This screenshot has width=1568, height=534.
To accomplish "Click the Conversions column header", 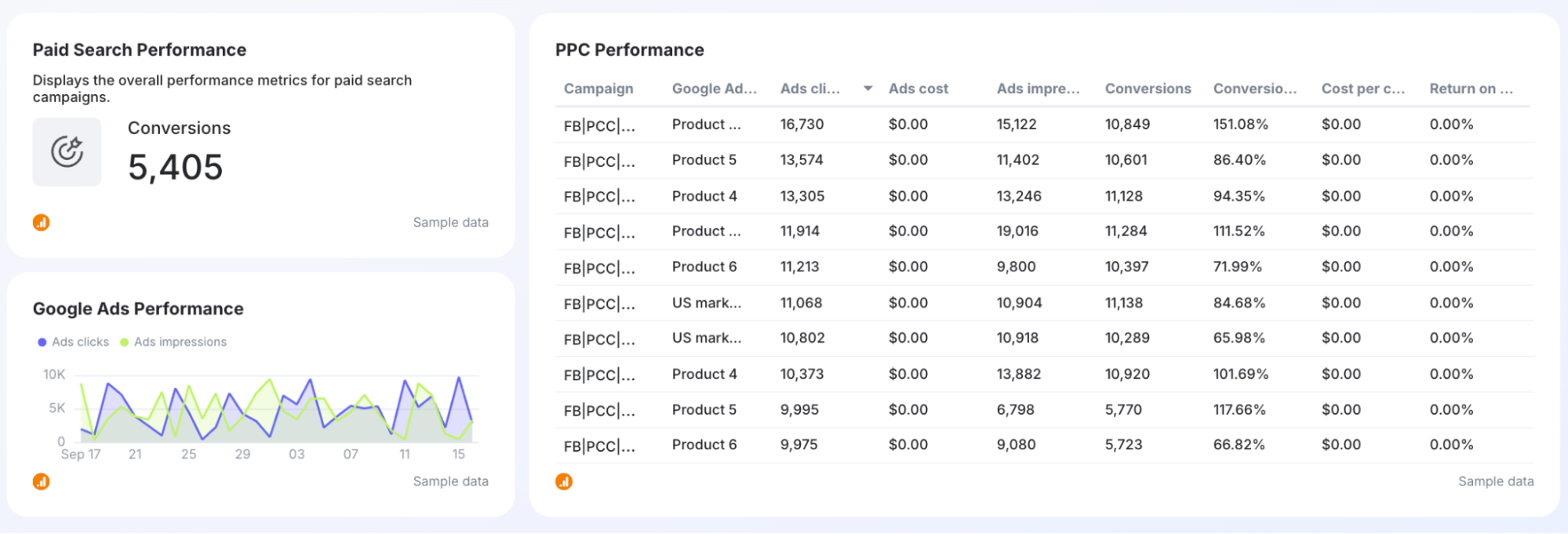I will 1148,89.
